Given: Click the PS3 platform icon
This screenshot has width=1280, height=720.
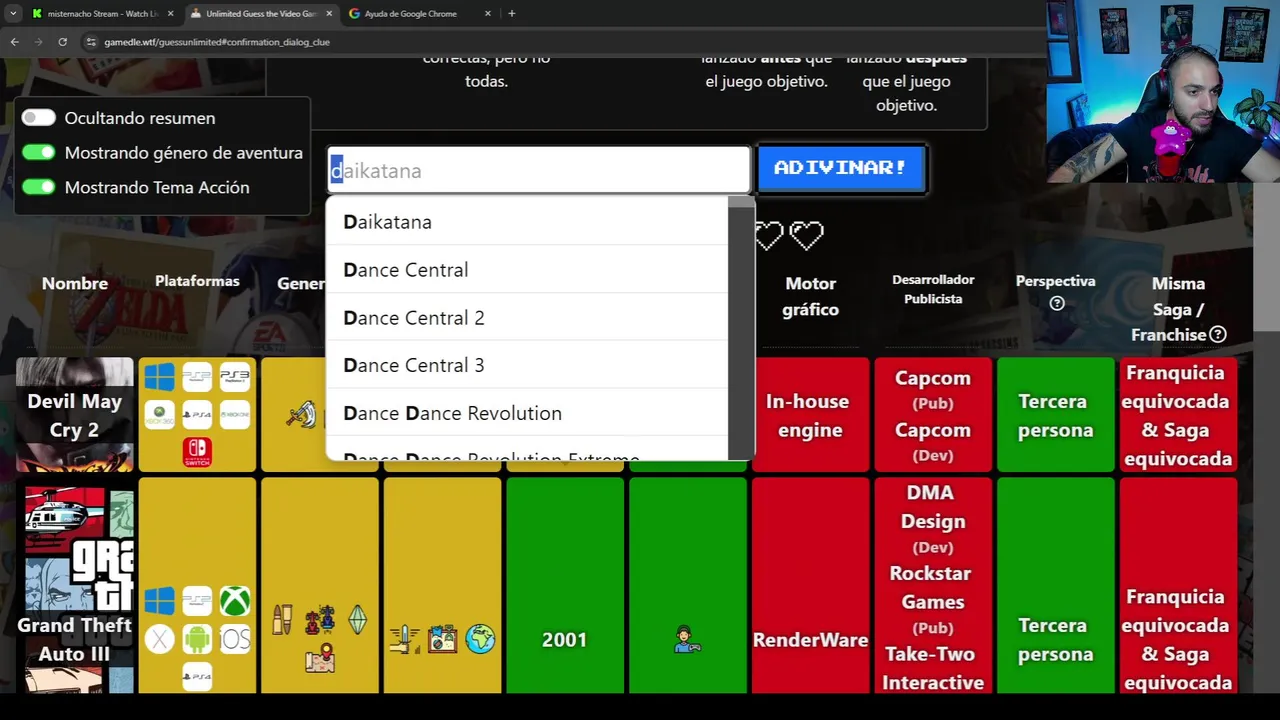Looking at the screenshot, I should [x=235, y=377].
